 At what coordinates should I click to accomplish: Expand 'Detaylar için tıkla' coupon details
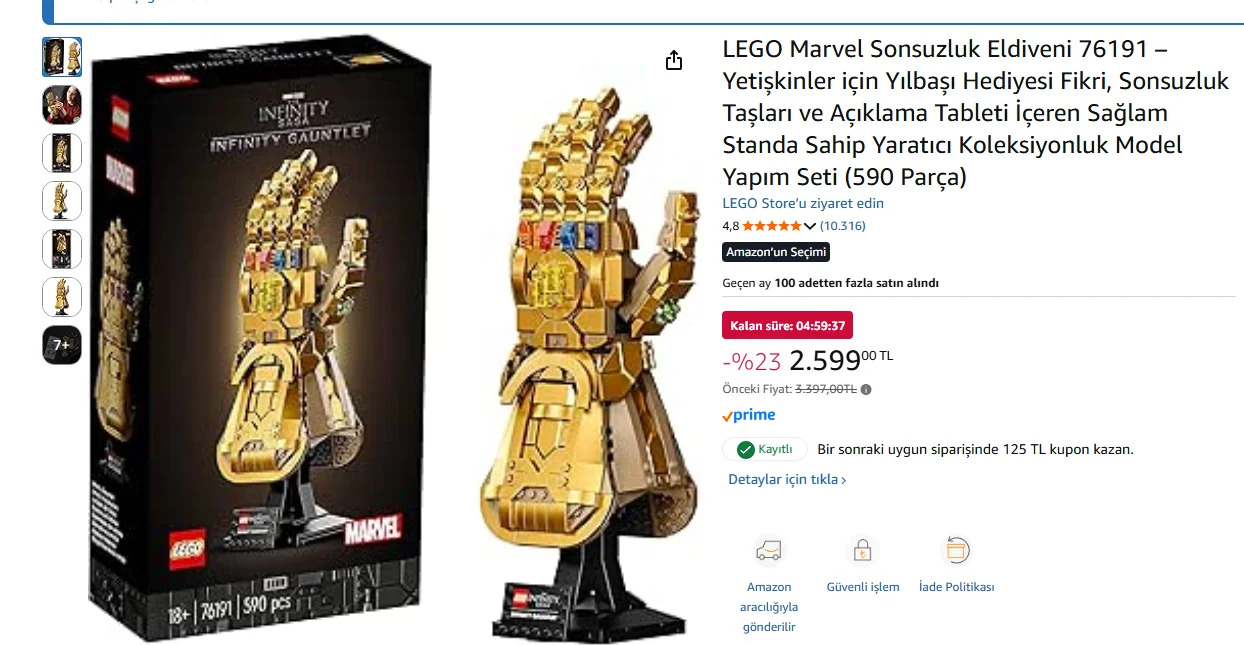787,480
